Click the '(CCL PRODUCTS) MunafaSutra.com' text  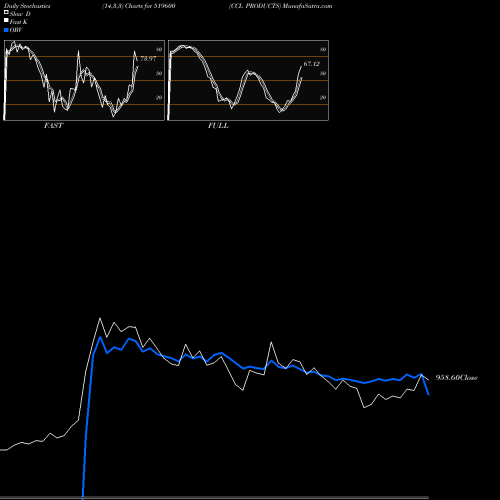tap(280, 6)
